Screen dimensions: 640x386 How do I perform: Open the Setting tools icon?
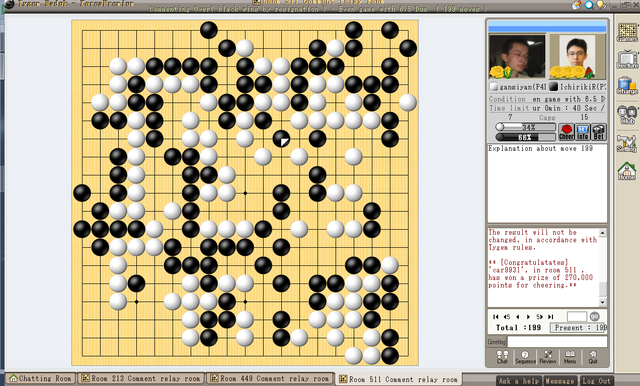click(627, 143)
